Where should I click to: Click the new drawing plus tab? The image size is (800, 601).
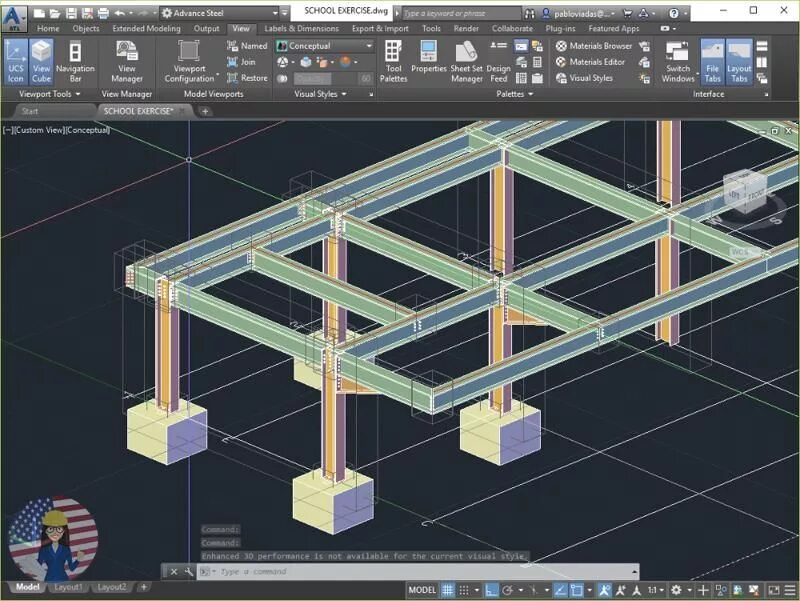[x=205, y=111]
